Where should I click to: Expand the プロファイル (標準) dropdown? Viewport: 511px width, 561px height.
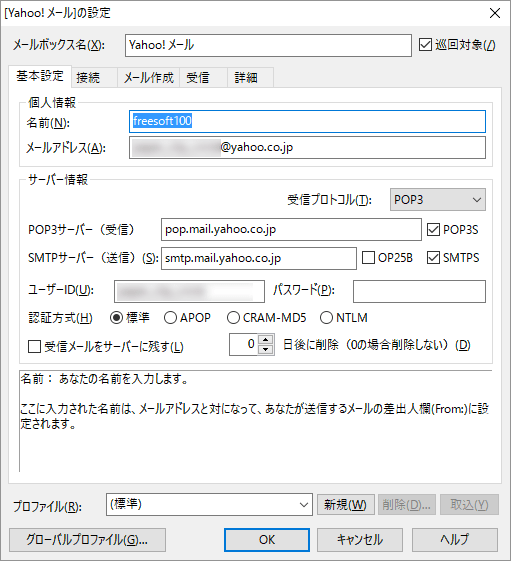pyautogui.click(x=209, y=504)
